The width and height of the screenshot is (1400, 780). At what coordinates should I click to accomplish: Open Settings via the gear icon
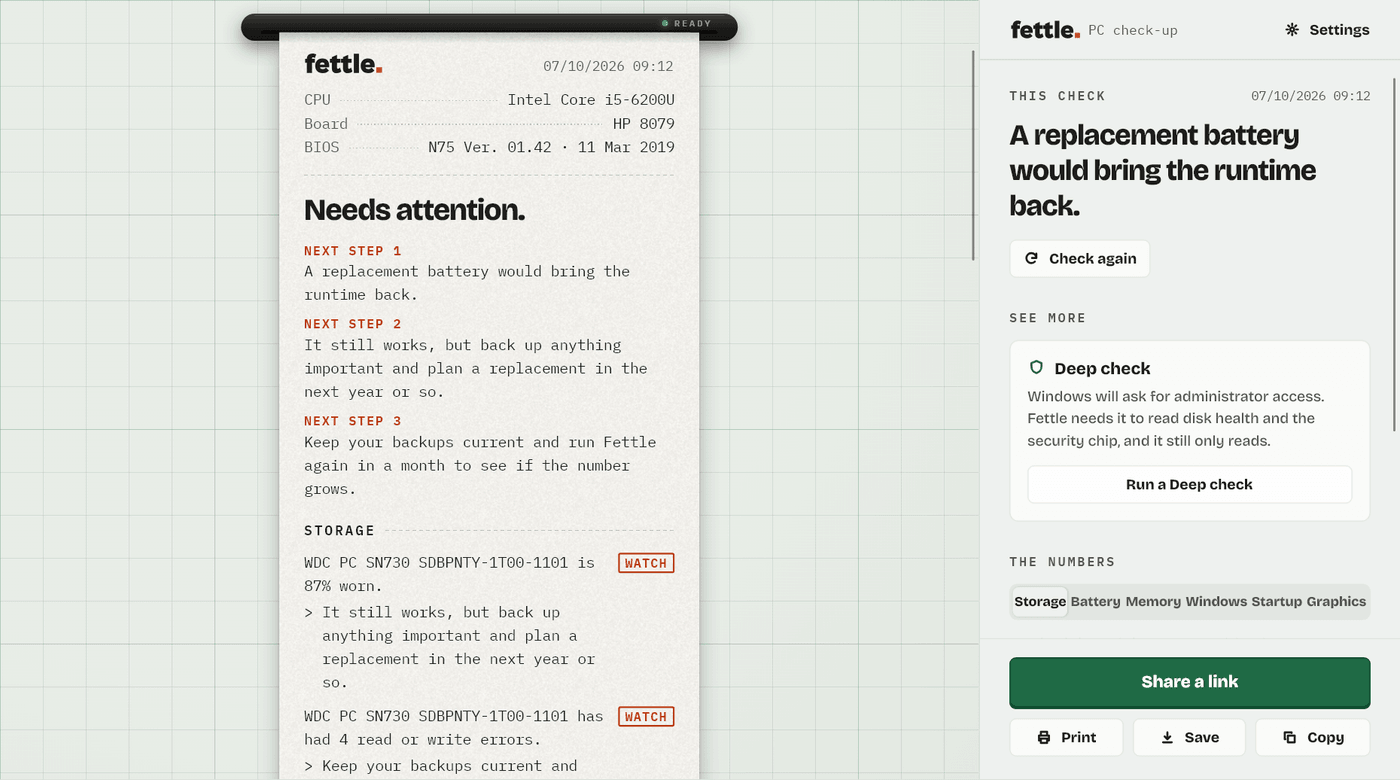[1292, 30]
